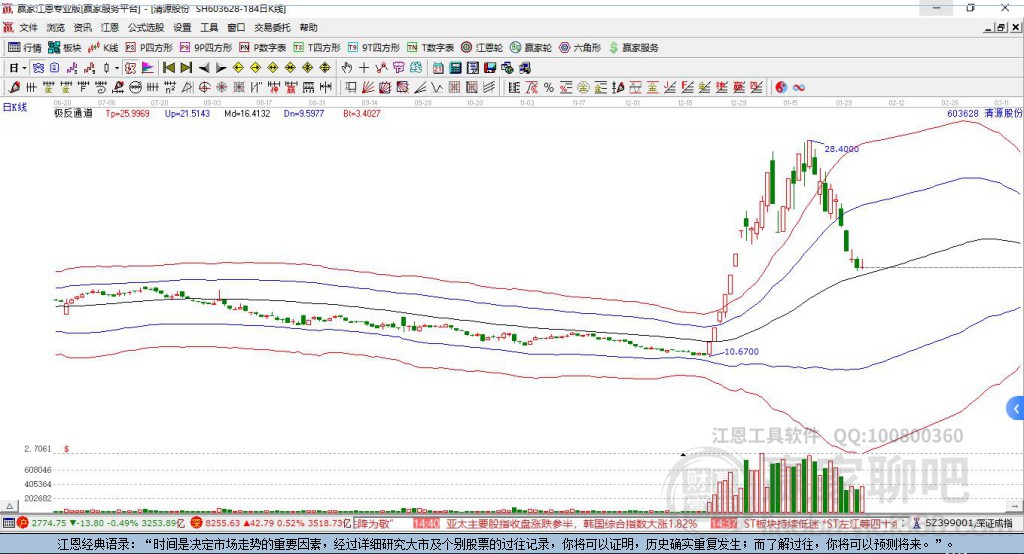Expand the blue side panel chevron
Image resolution: width=1024 pixels, height=554 pixels.
(1016, 410)
